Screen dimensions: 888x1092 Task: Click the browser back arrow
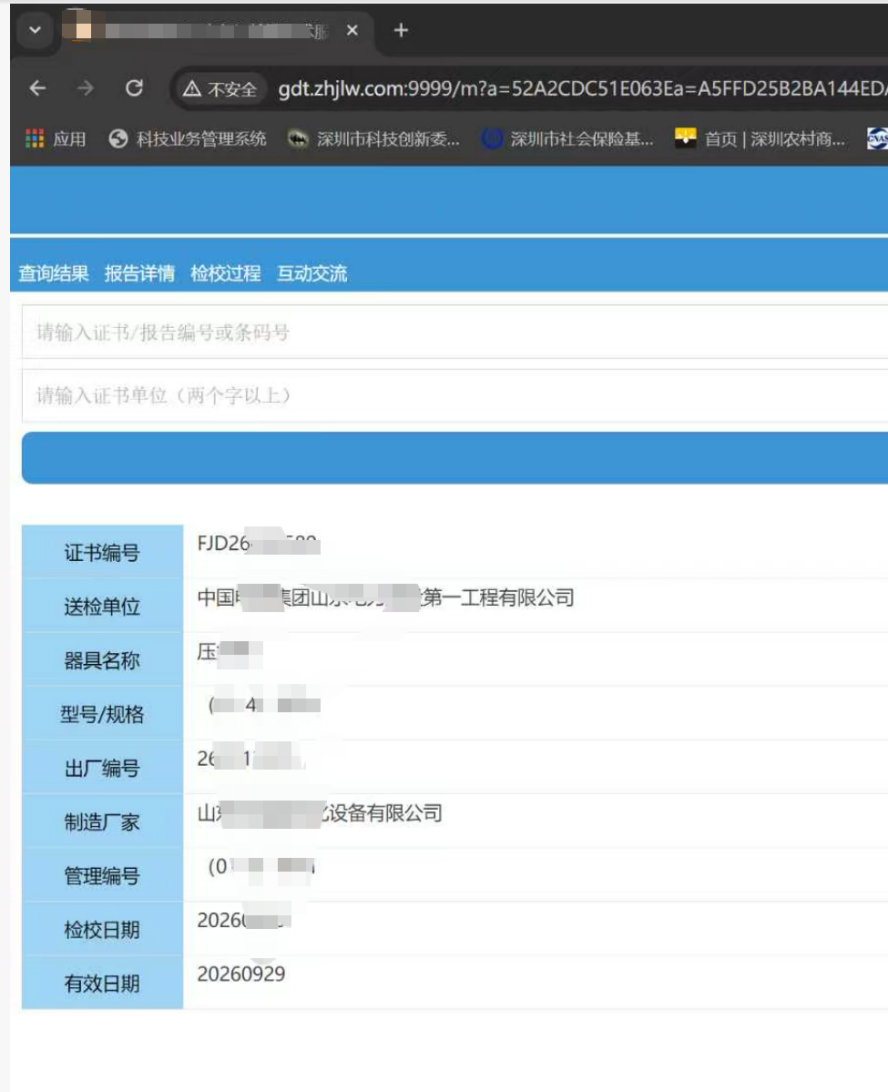tap(37, 88)
